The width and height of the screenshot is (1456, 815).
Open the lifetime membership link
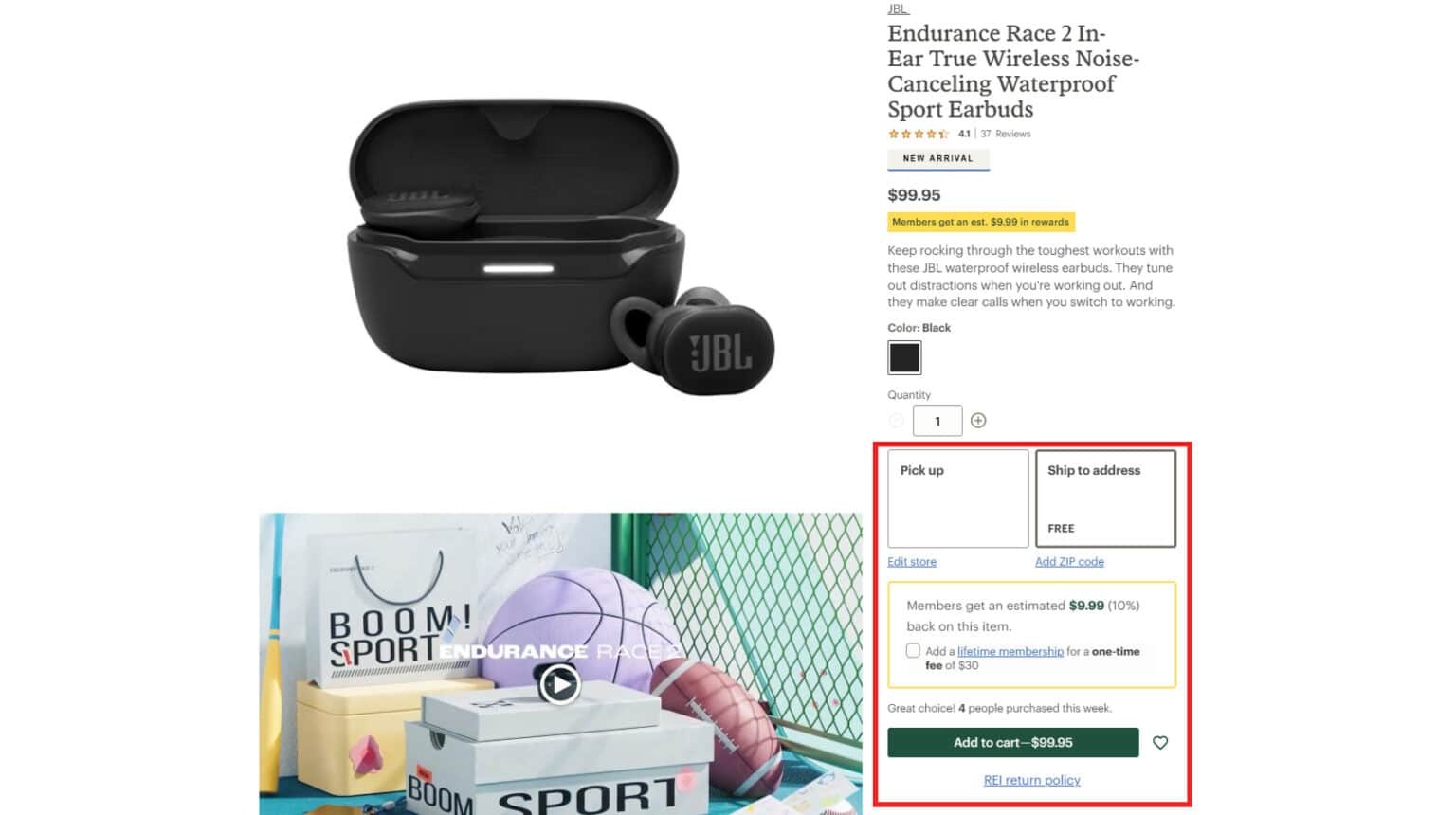(1010, 651)
